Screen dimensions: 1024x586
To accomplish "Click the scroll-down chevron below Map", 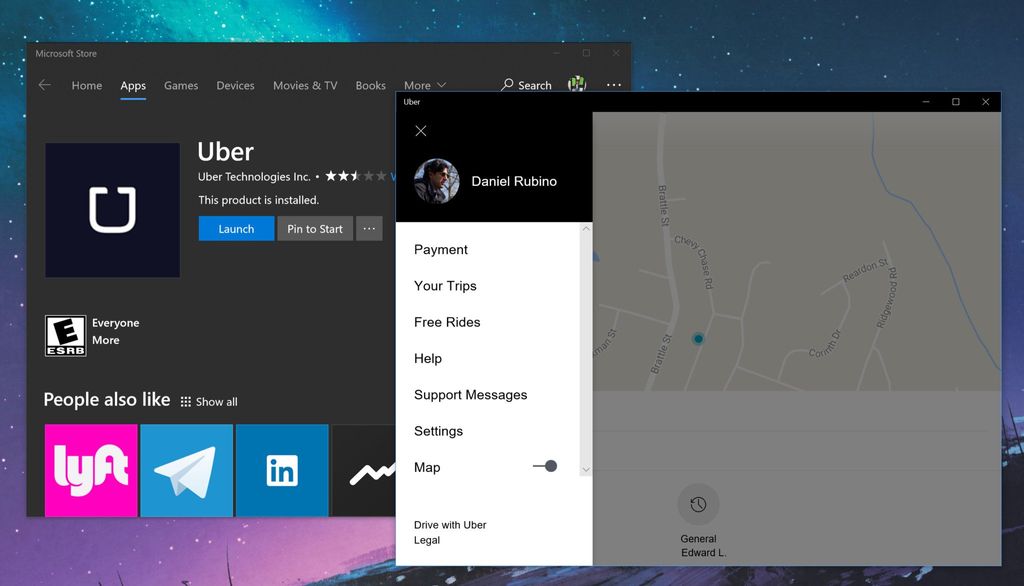I will pyautogui.click(x=586, y=468).
